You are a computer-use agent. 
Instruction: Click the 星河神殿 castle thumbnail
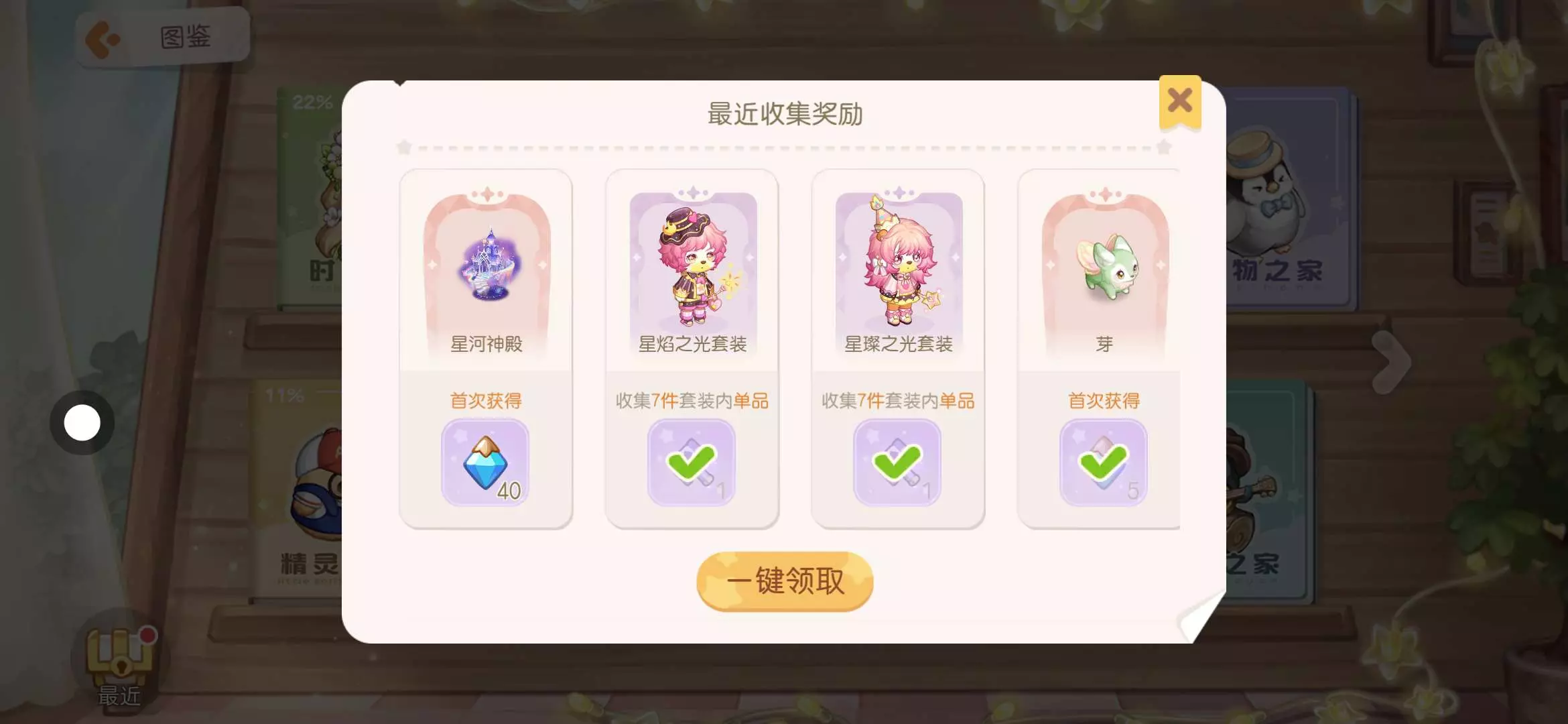(487, 263)
